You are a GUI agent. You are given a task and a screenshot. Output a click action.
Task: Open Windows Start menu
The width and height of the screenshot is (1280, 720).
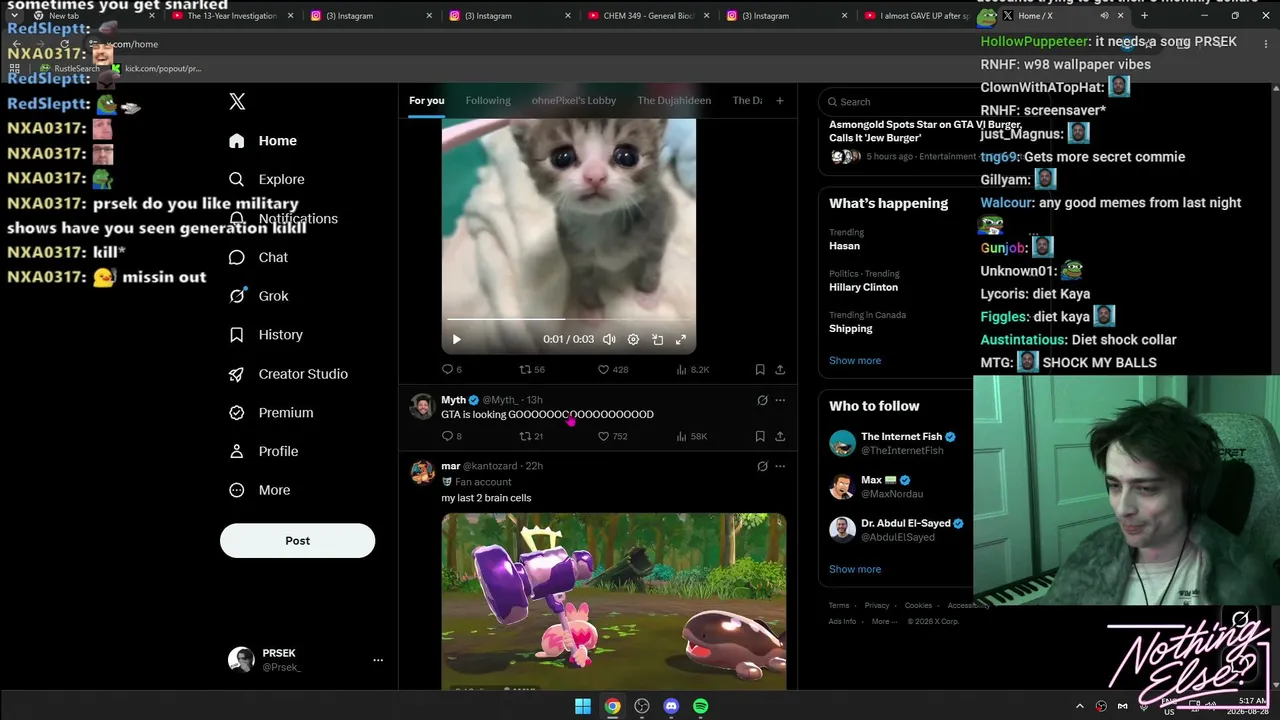click(583, 706)
